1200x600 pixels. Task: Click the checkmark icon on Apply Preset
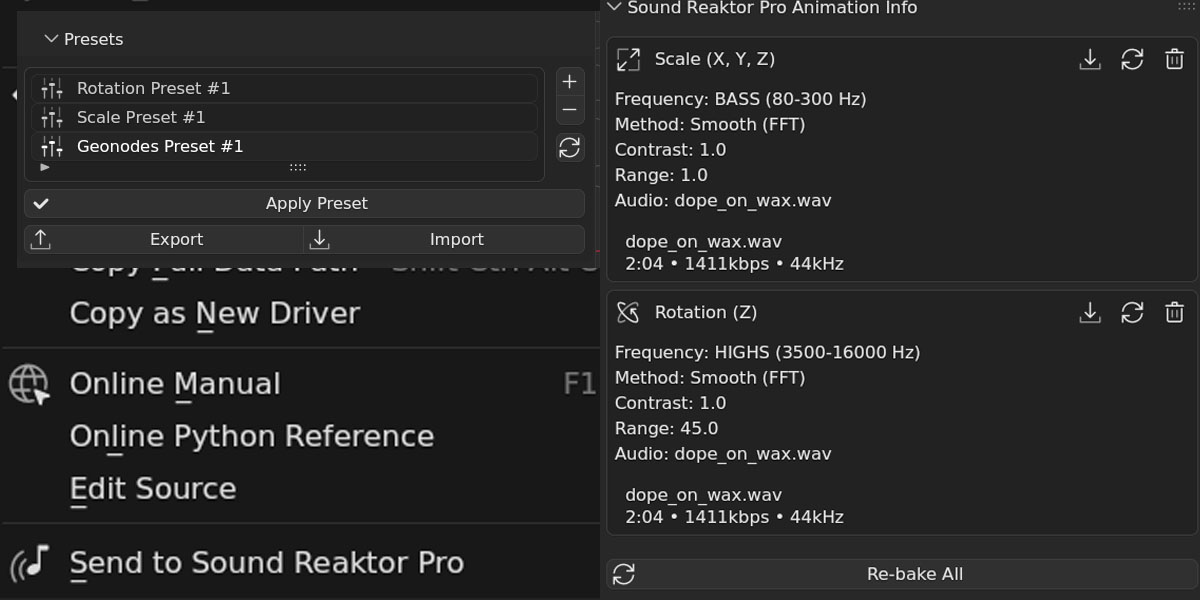(x=41, y=203)
